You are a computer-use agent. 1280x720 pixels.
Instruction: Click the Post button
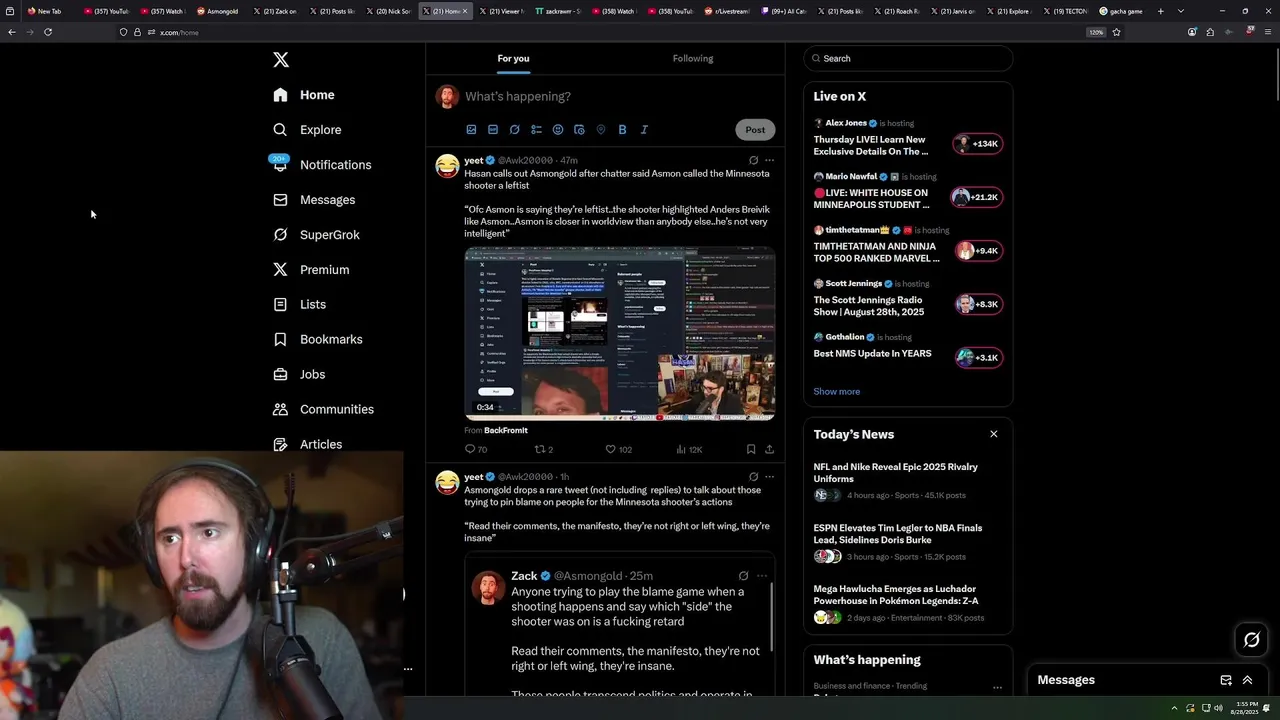tap(755, 129)
